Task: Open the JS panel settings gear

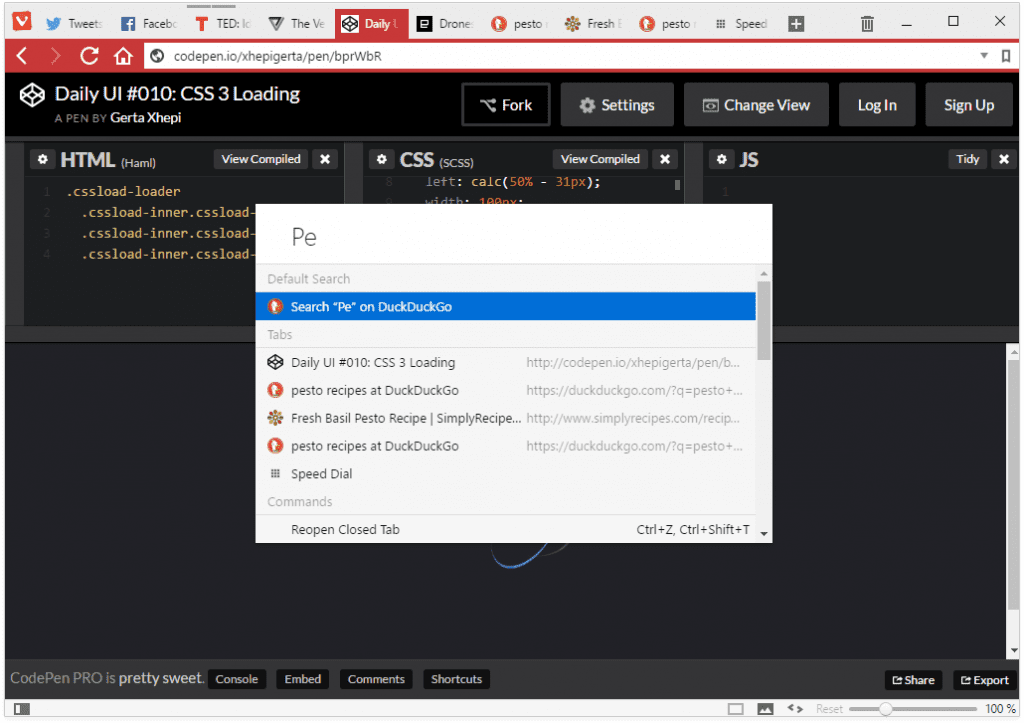Action: tap(722, 159)
